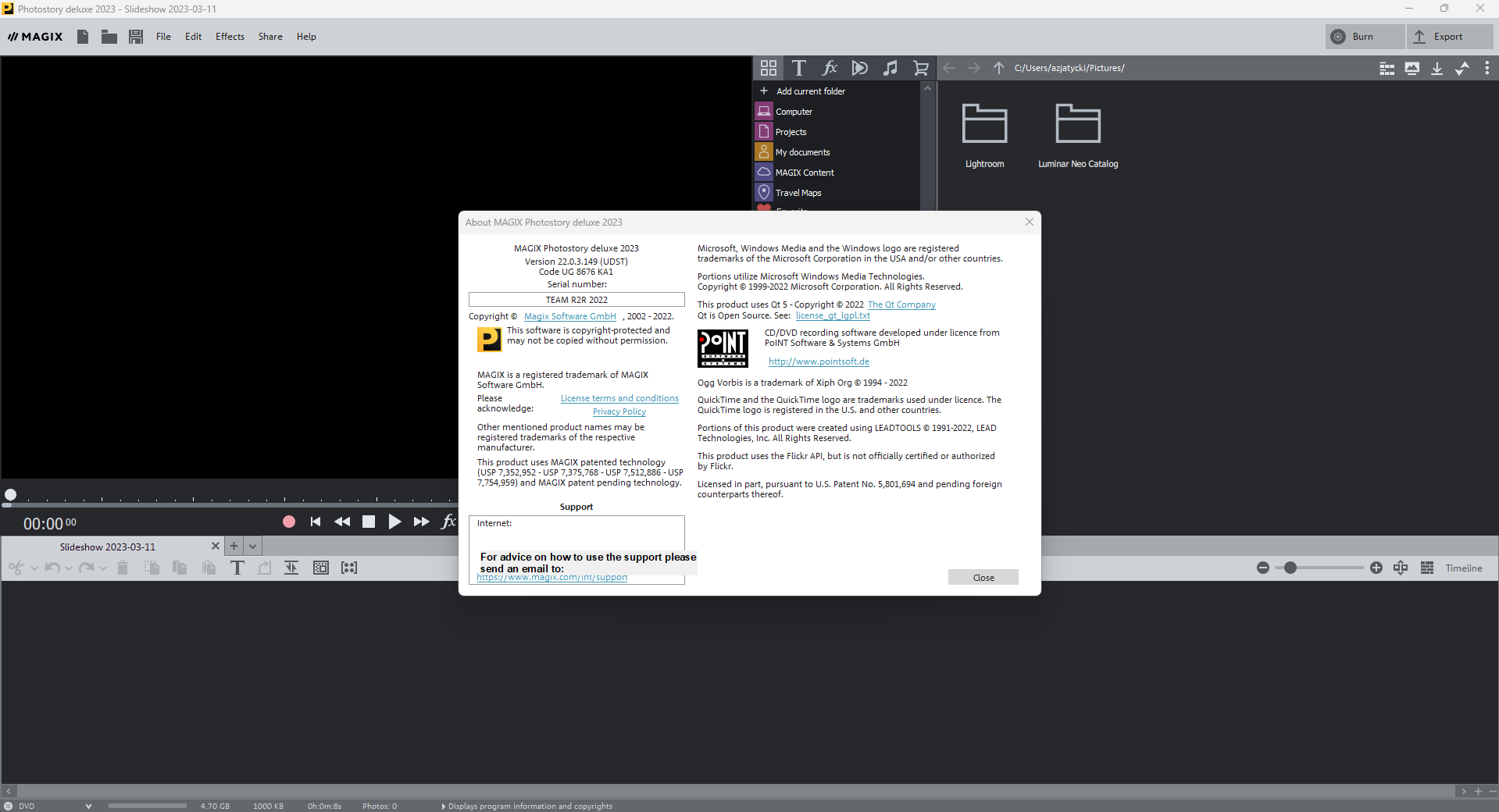Save the project with the floppy disk icon
Screen dimensions: 1499x812
(x=136, y=37)
